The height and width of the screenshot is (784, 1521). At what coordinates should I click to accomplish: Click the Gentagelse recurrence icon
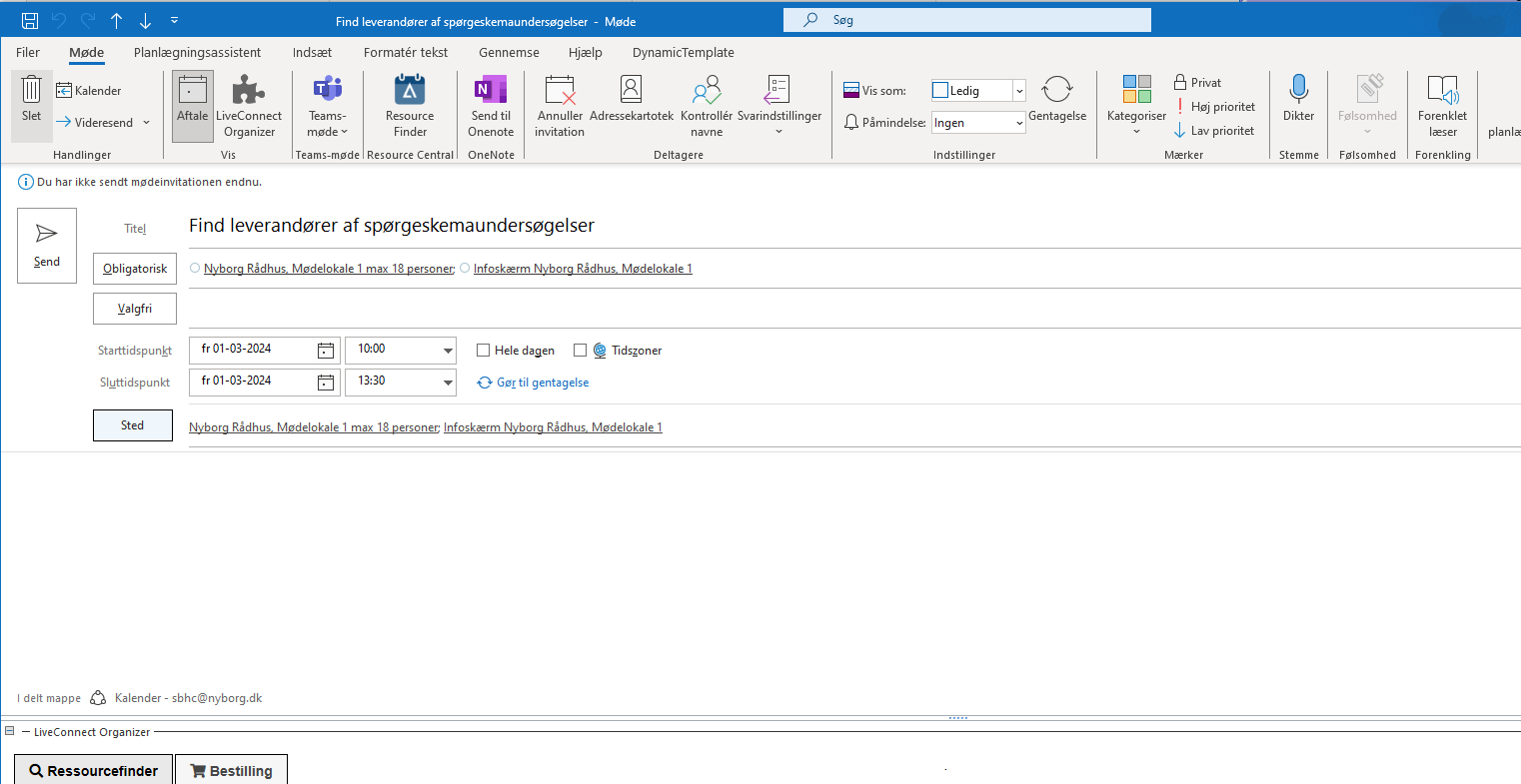tap(1056, 92)
